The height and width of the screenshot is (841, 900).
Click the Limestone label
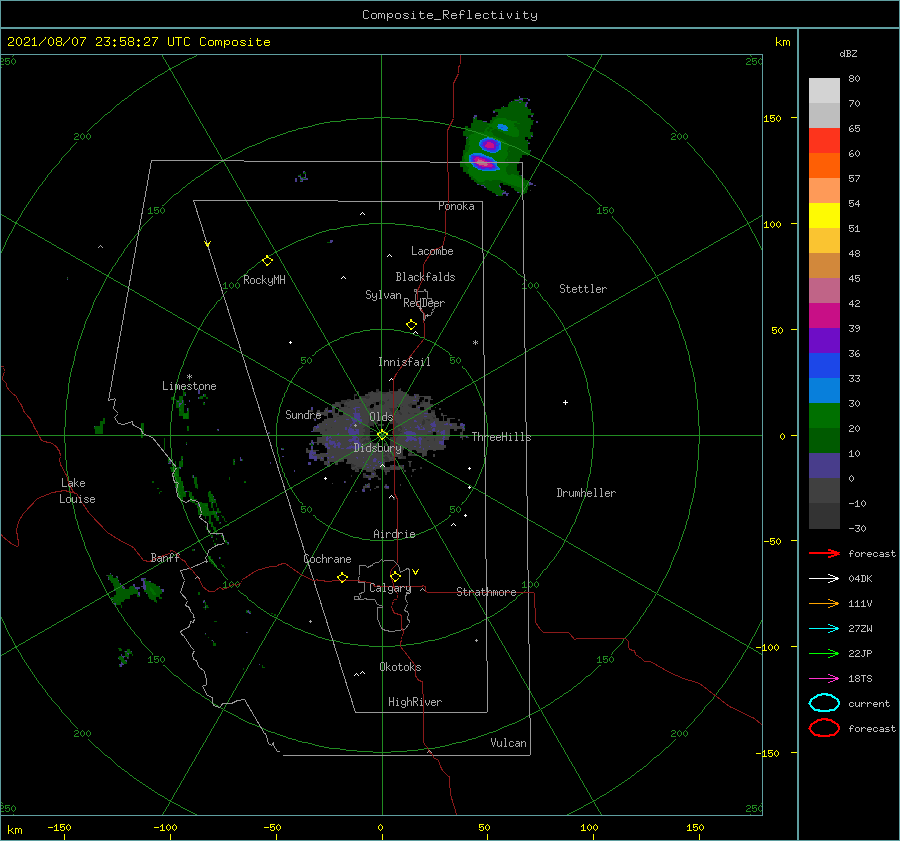click(x=189, y=386)
